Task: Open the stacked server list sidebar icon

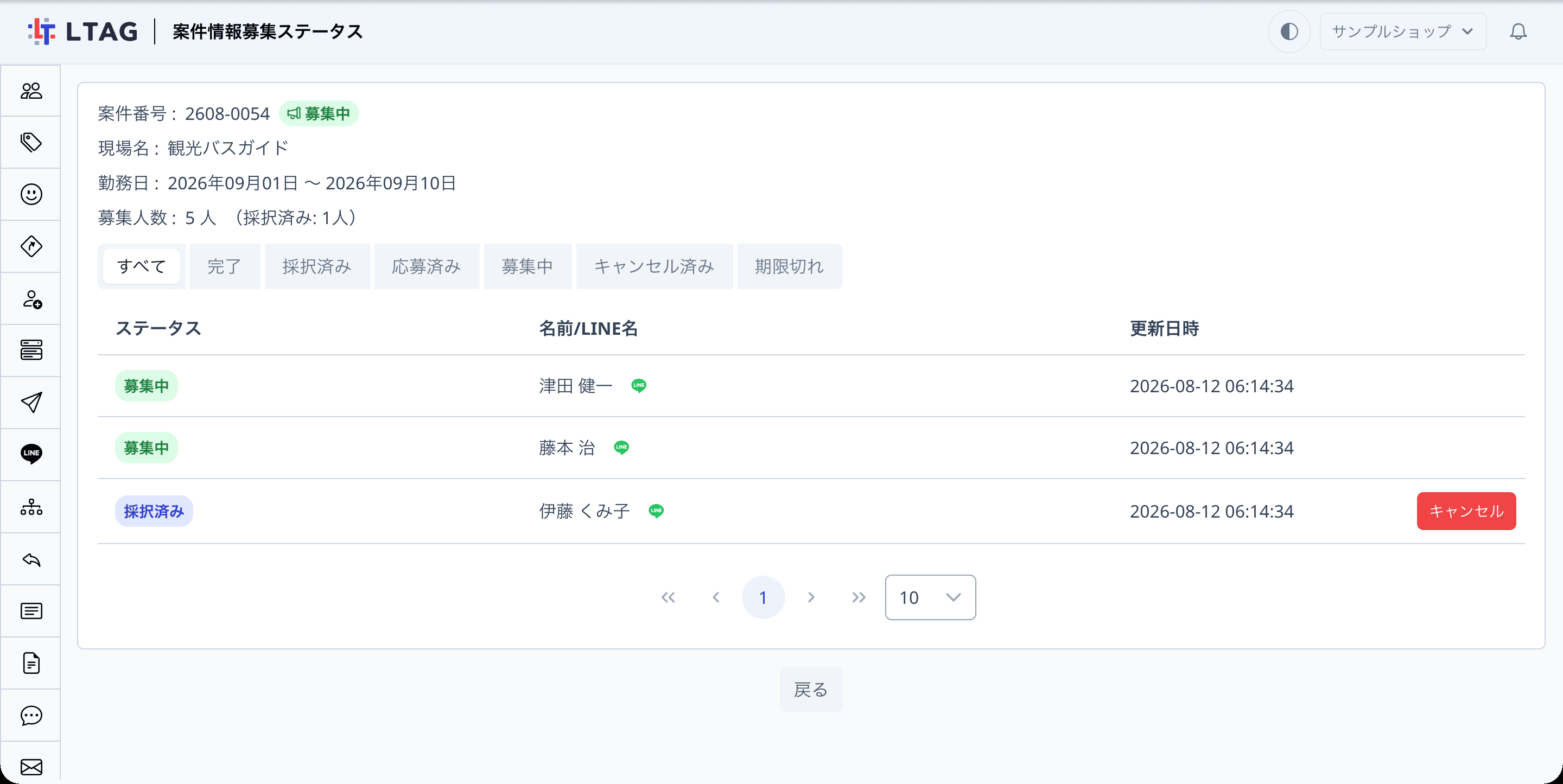Action: coord(31,350)
